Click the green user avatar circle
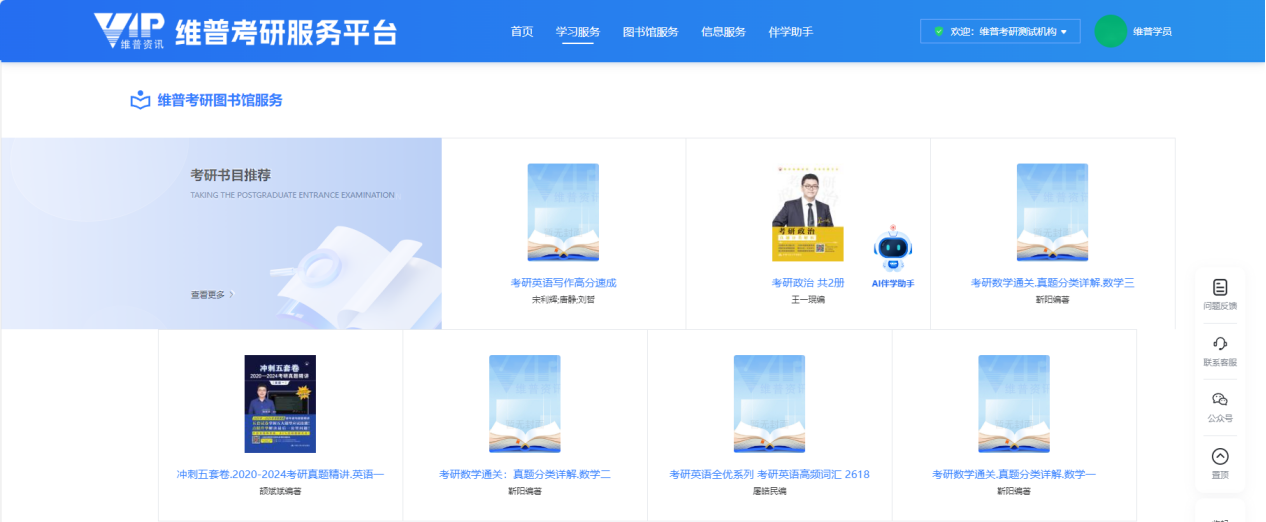 1110,31
